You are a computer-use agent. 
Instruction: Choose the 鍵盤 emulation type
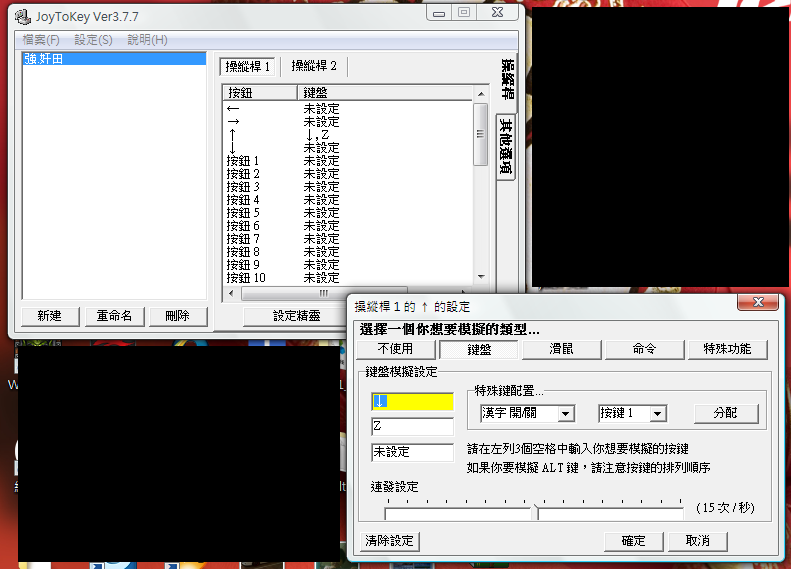pos(479,349)
